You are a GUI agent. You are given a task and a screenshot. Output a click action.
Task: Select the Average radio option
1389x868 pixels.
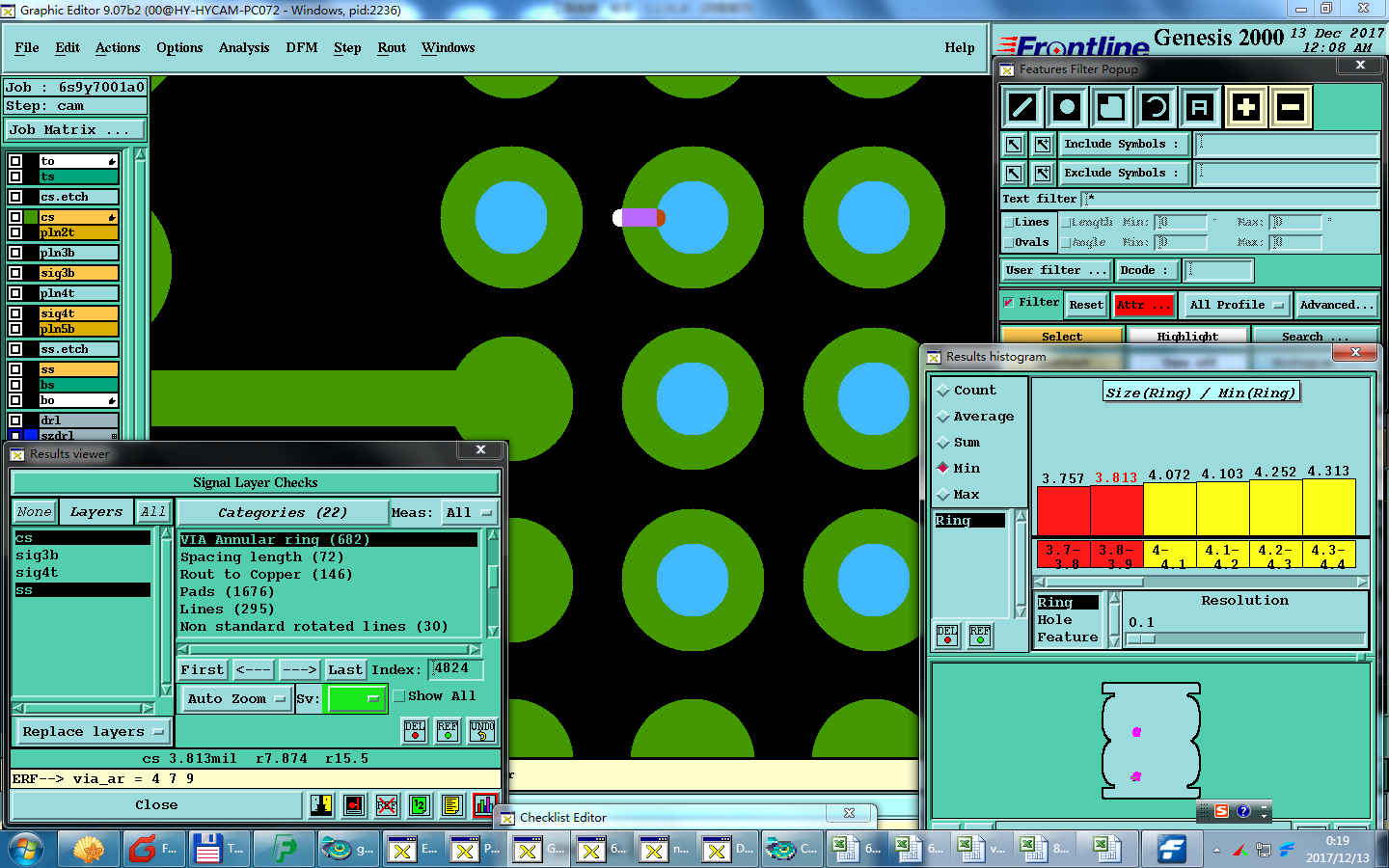[943, 417]
